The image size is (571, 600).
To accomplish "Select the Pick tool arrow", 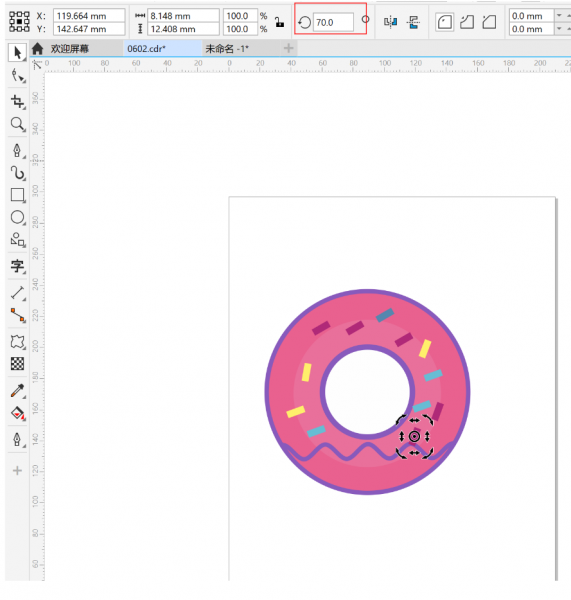I will pyautogui.click(x=17, y=52).
